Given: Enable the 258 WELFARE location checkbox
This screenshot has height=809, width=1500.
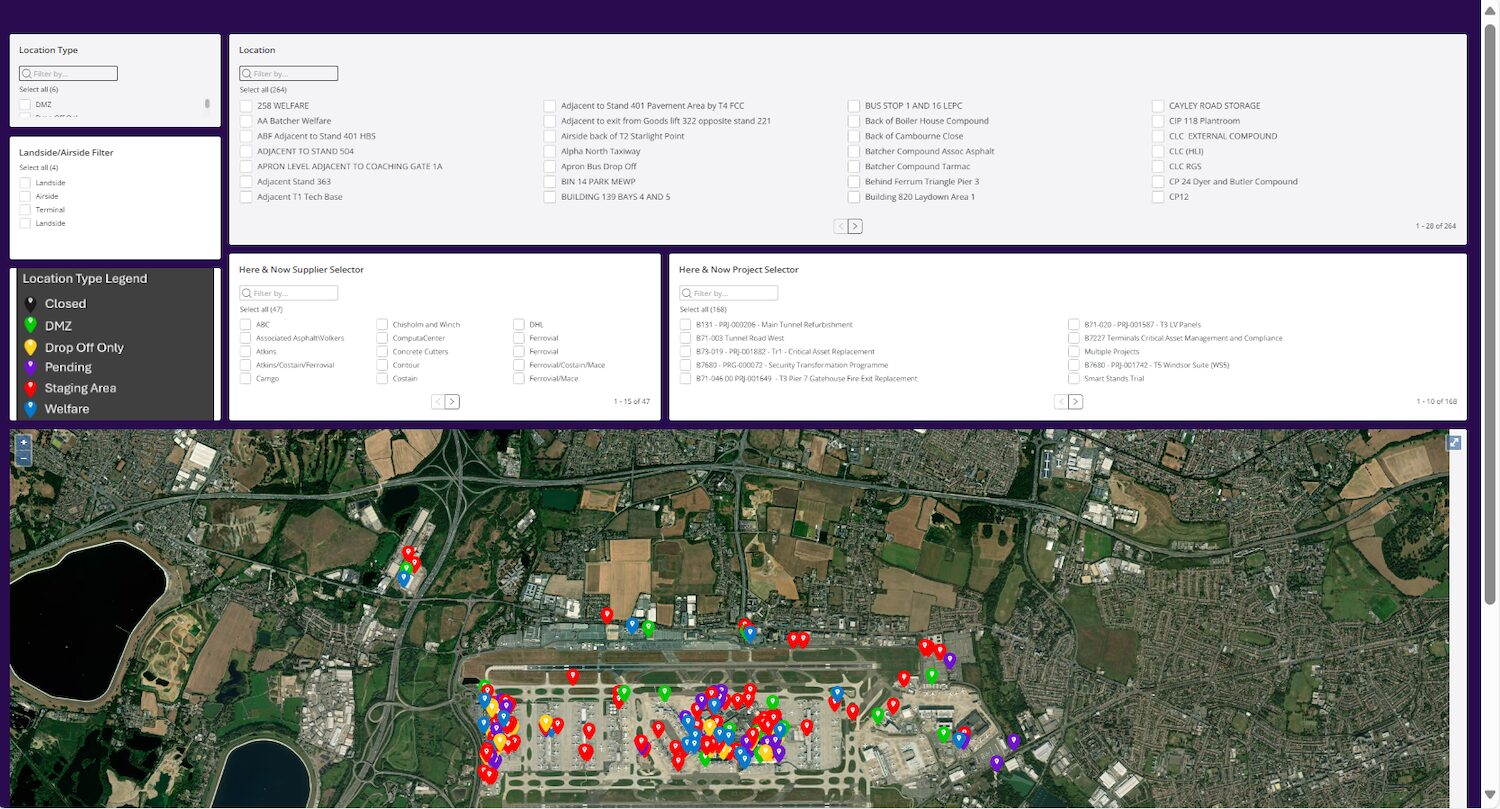Looking at the screenshot, I should 246,105.
